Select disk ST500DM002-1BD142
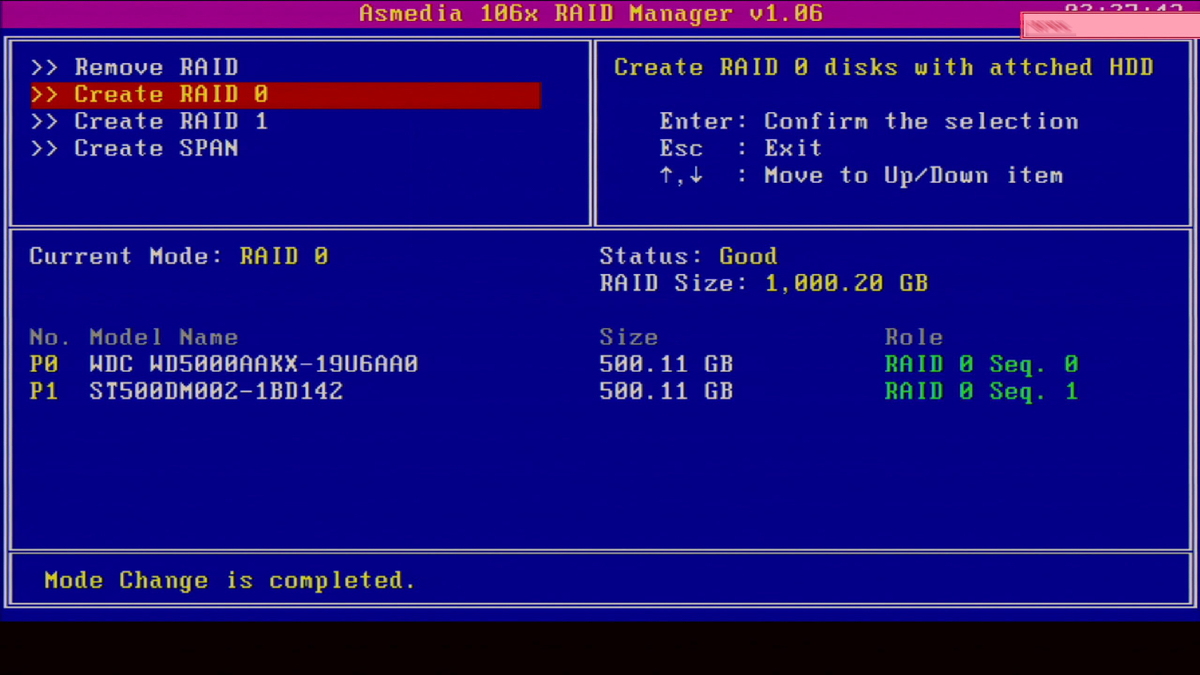 (216, 391)
